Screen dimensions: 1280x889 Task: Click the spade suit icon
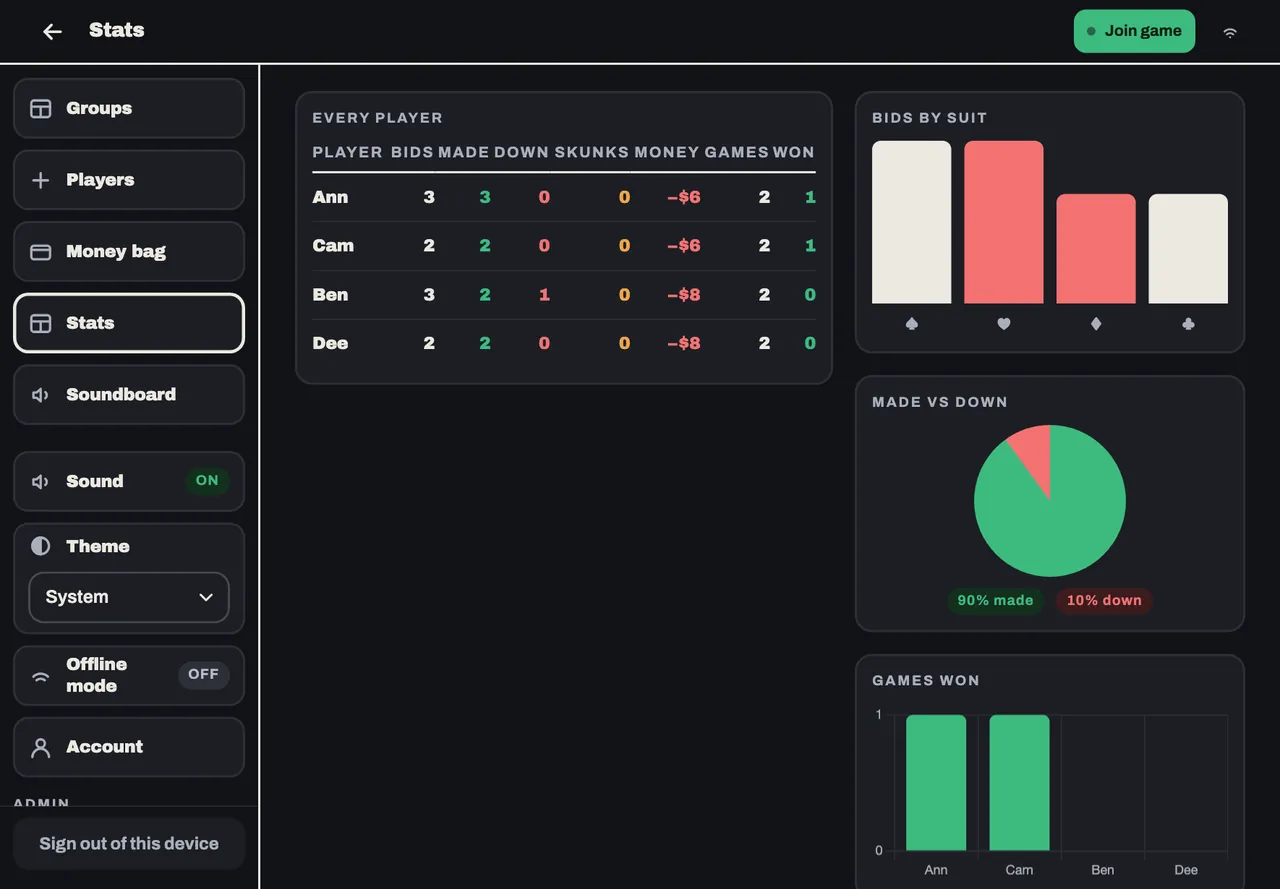pos(911,324)
